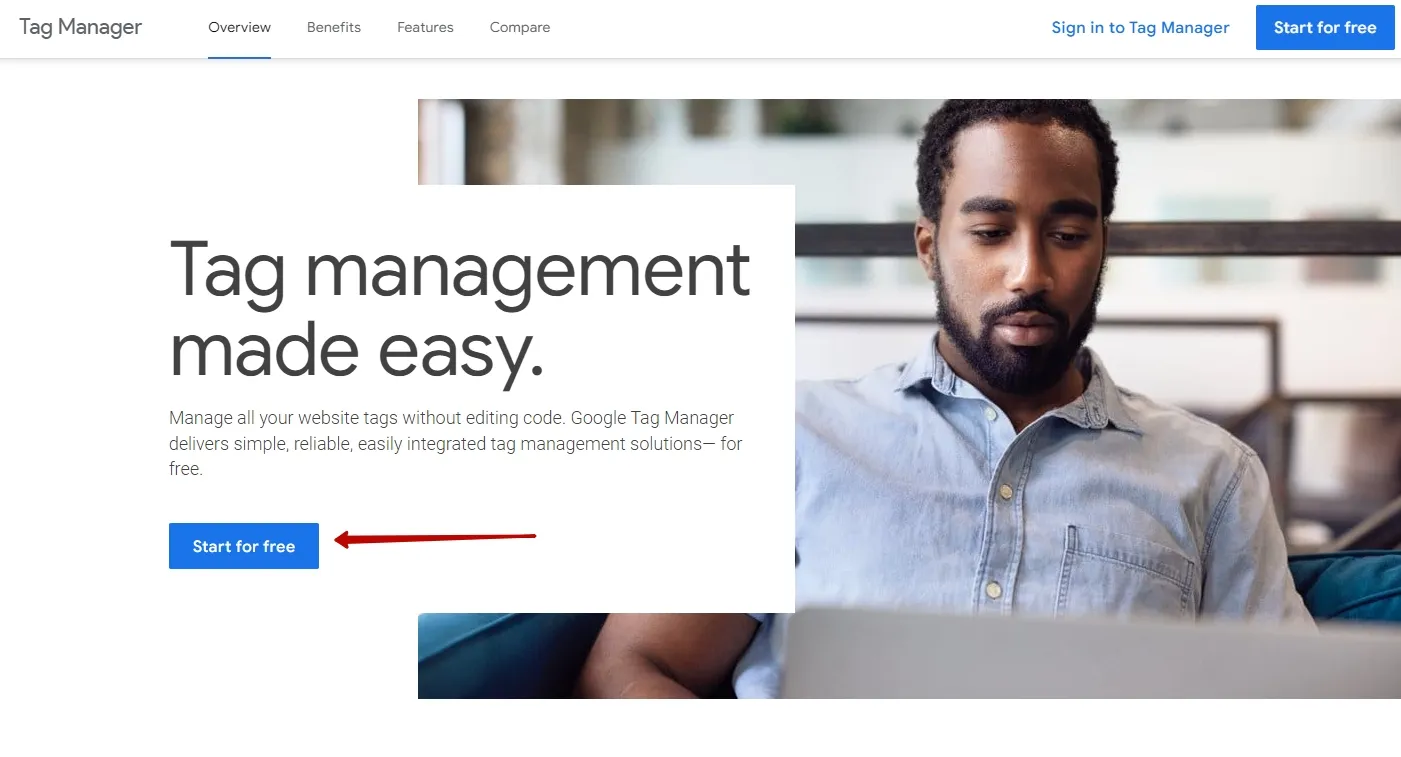Open the Overview tab
The width and height of the screenshot is (1401, 757).
239,27
